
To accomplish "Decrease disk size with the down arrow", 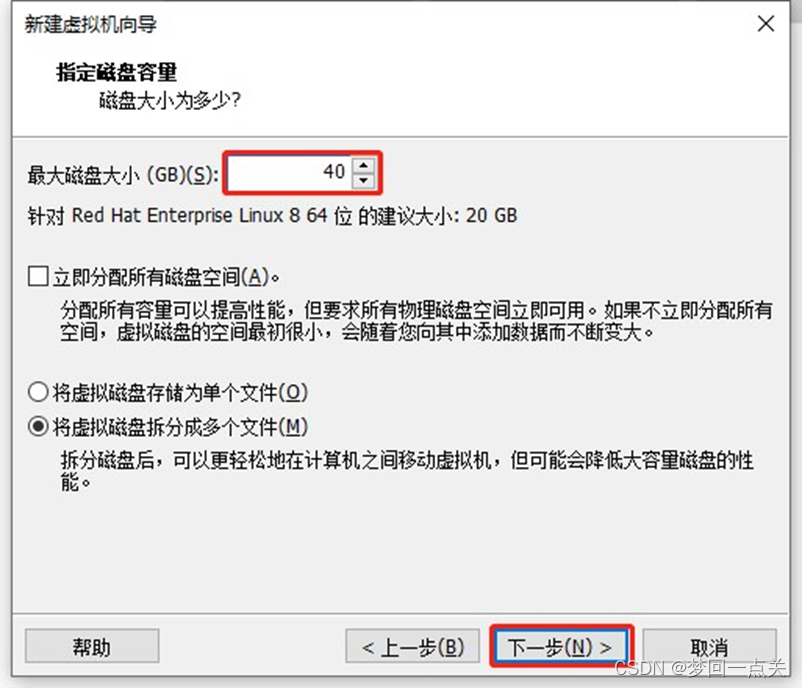I will [x=363, y=180].
